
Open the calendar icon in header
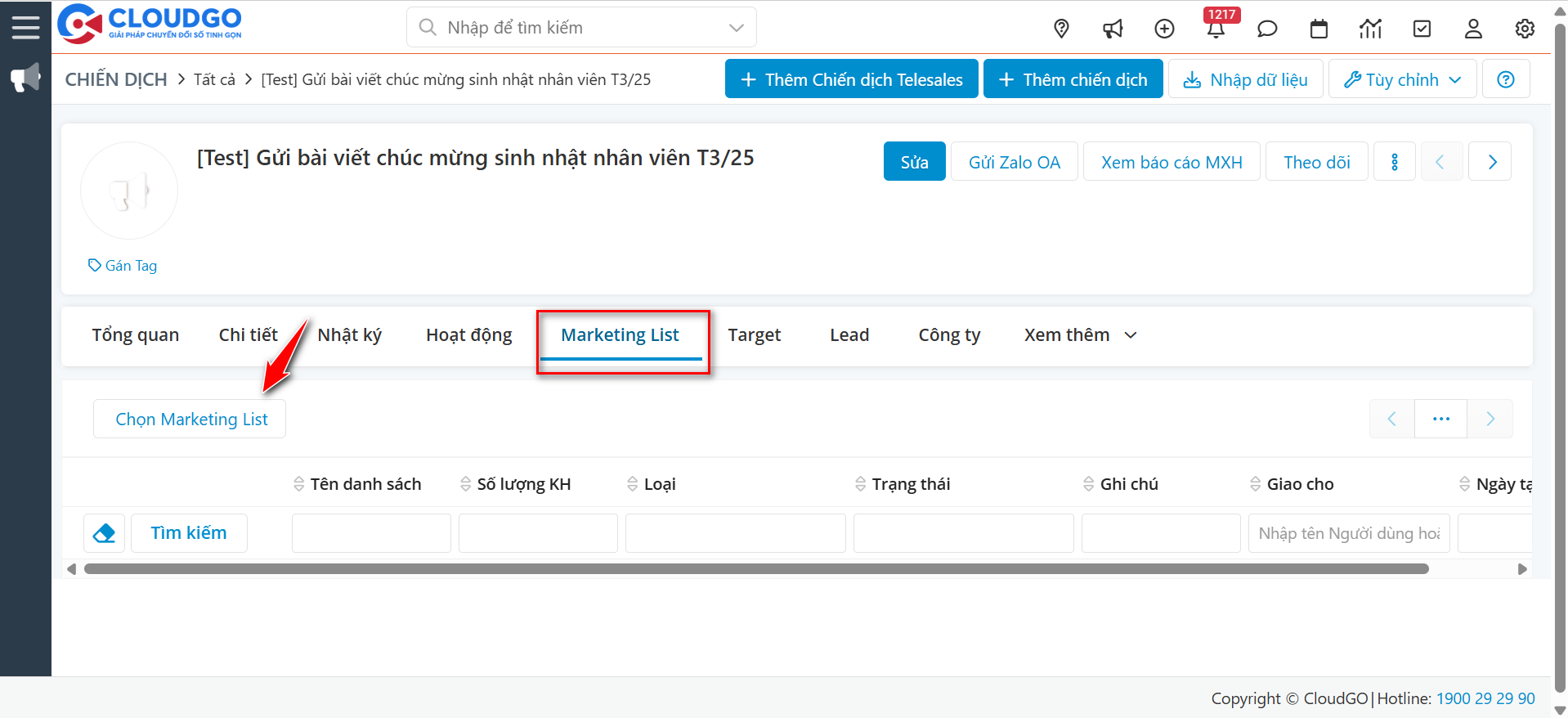(1319, 29)
